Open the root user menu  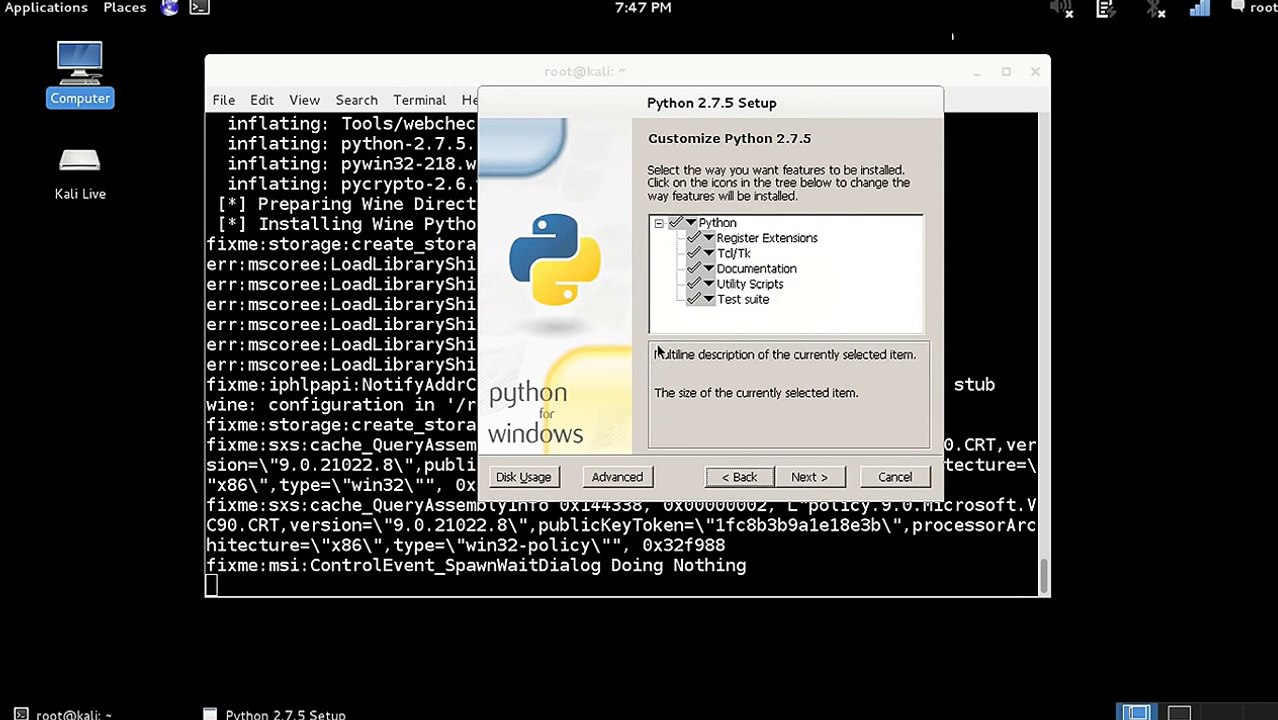coord(1263,8)
